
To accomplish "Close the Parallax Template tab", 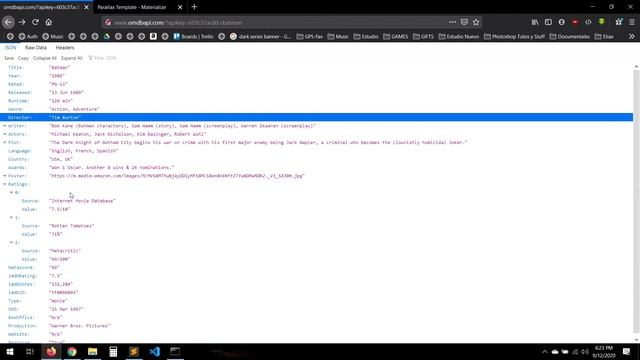I will [x=180, y=7].
